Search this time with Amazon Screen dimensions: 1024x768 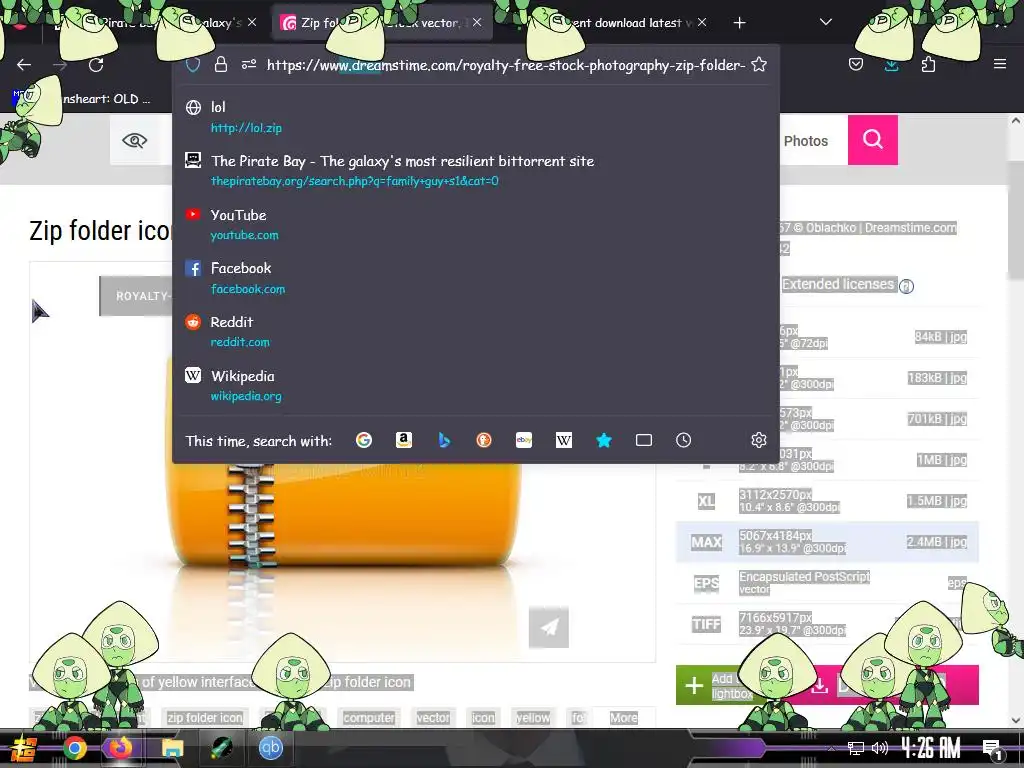tap(404, 440)
